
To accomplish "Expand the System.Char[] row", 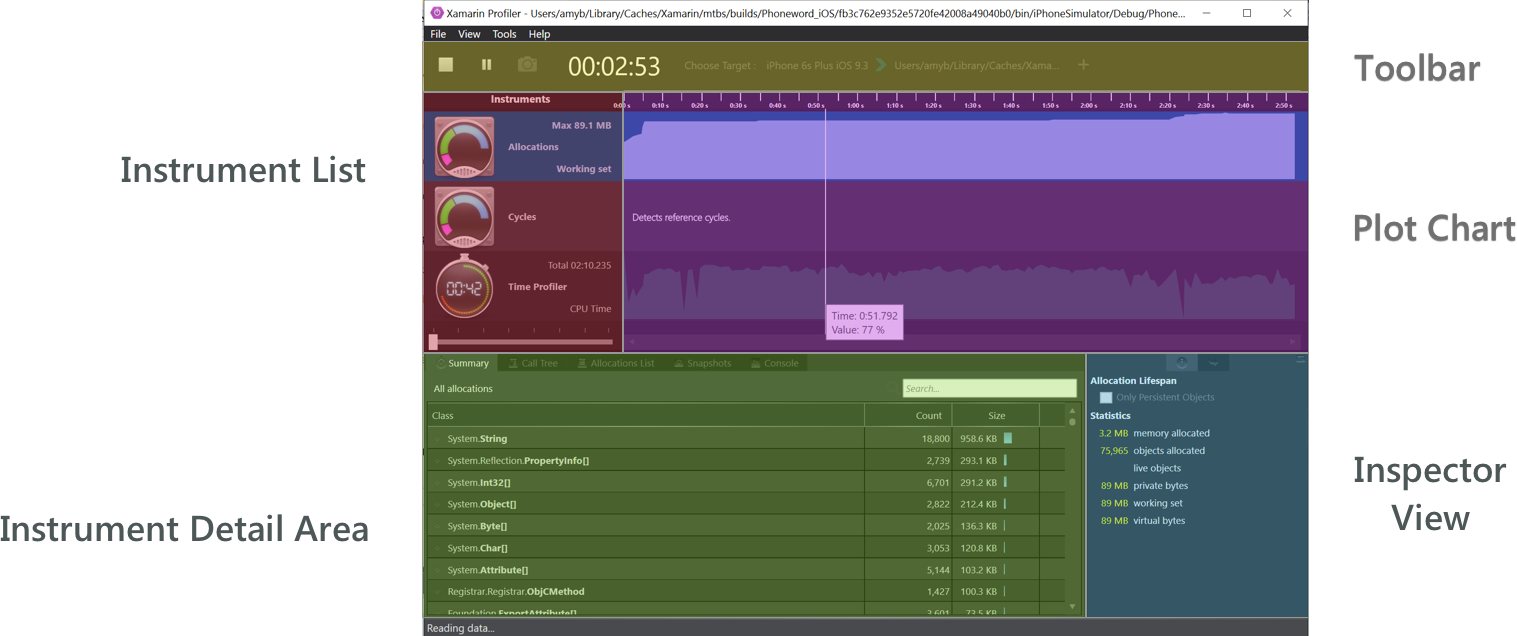I will [437, 548].
